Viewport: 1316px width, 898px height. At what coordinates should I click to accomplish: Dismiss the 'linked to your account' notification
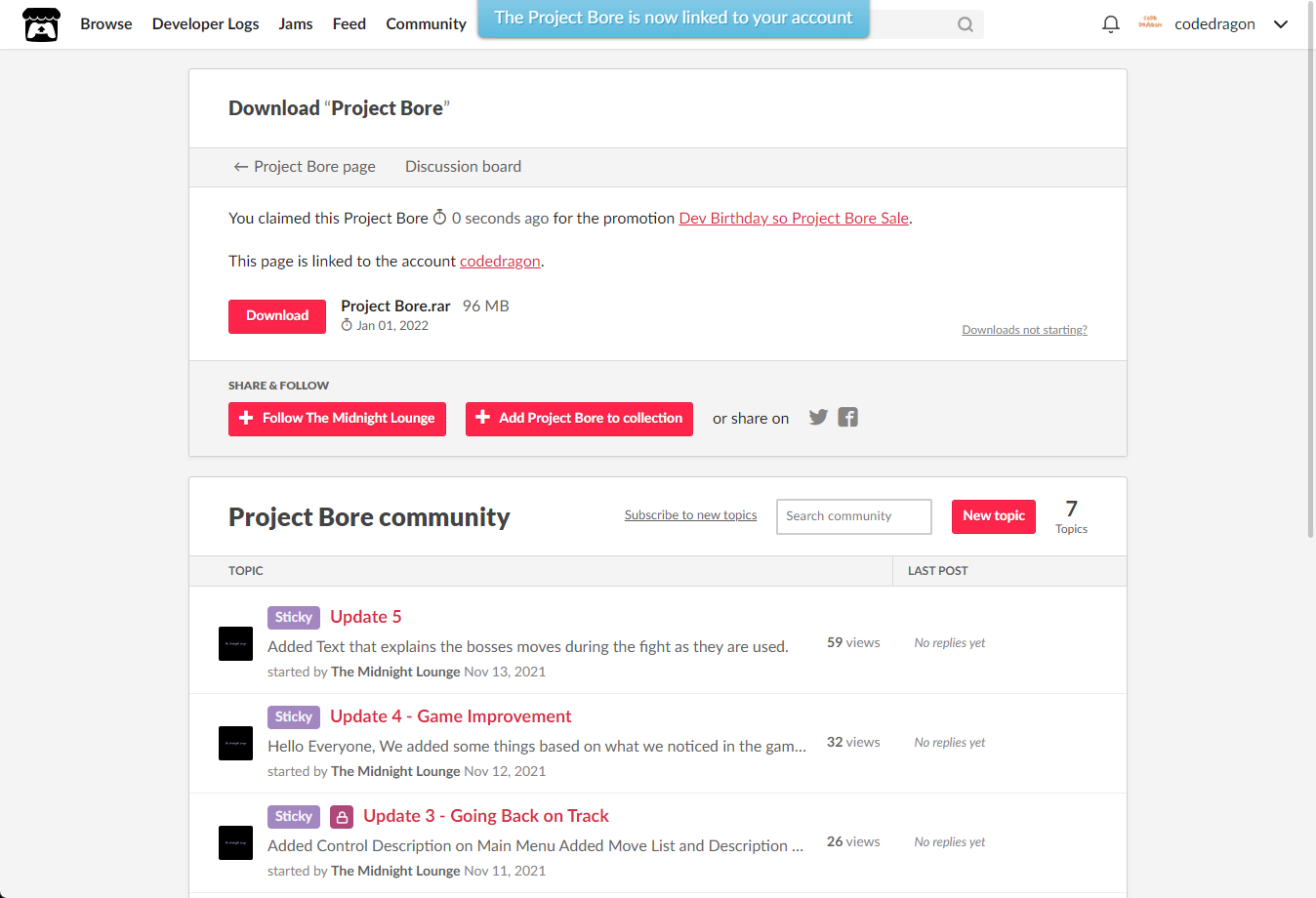coord(674,19)
